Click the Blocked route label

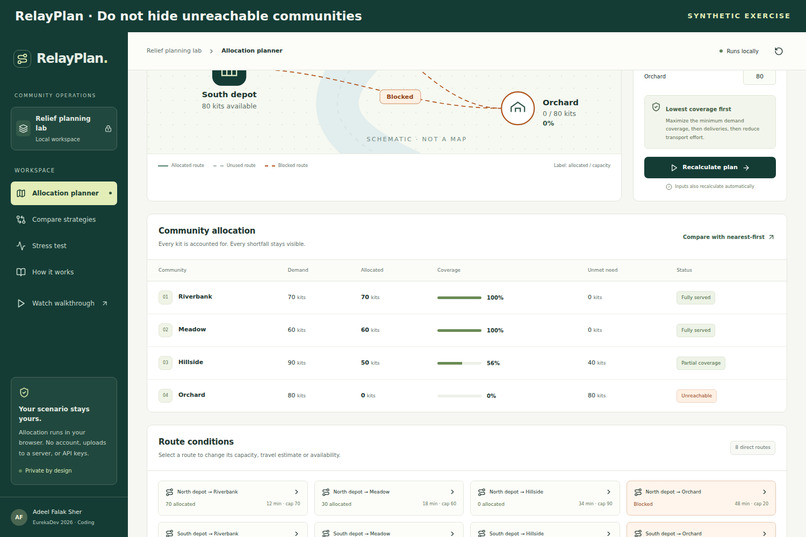pos(400,97)
